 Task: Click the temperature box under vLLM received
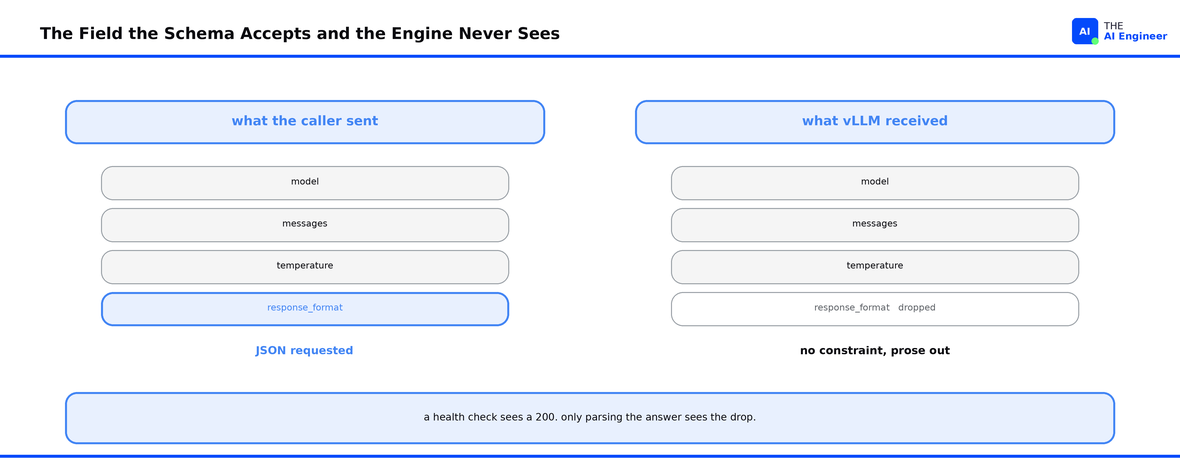[874, 267]
